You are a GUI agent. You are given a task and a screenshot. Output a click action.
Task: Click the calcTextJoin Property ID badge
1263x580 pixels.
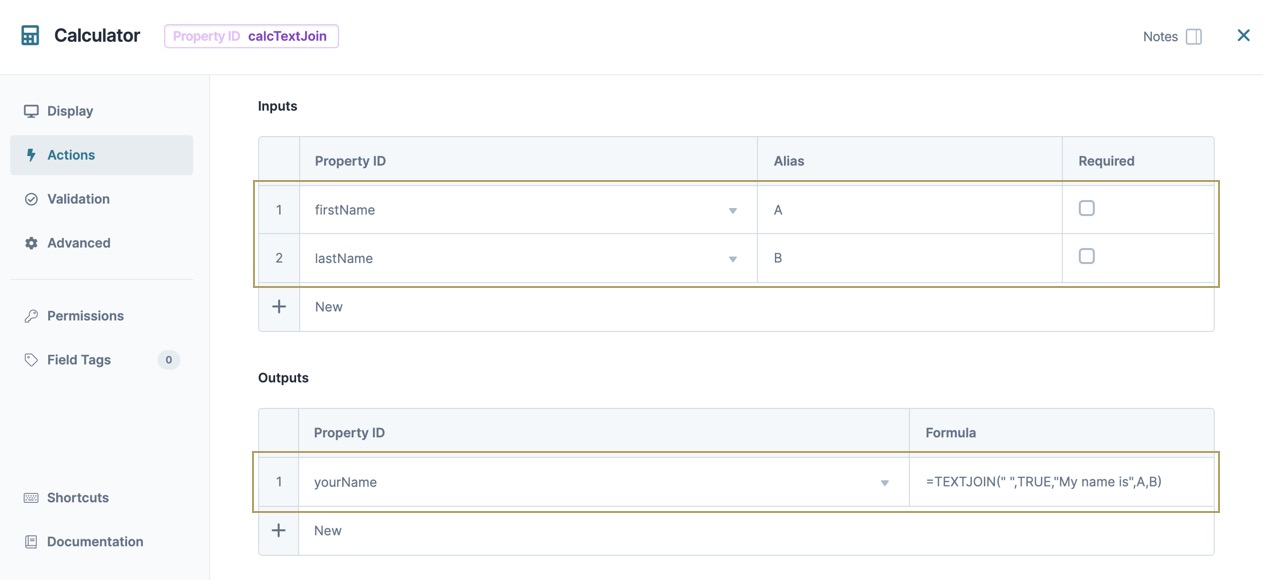(x=251, y=36)
